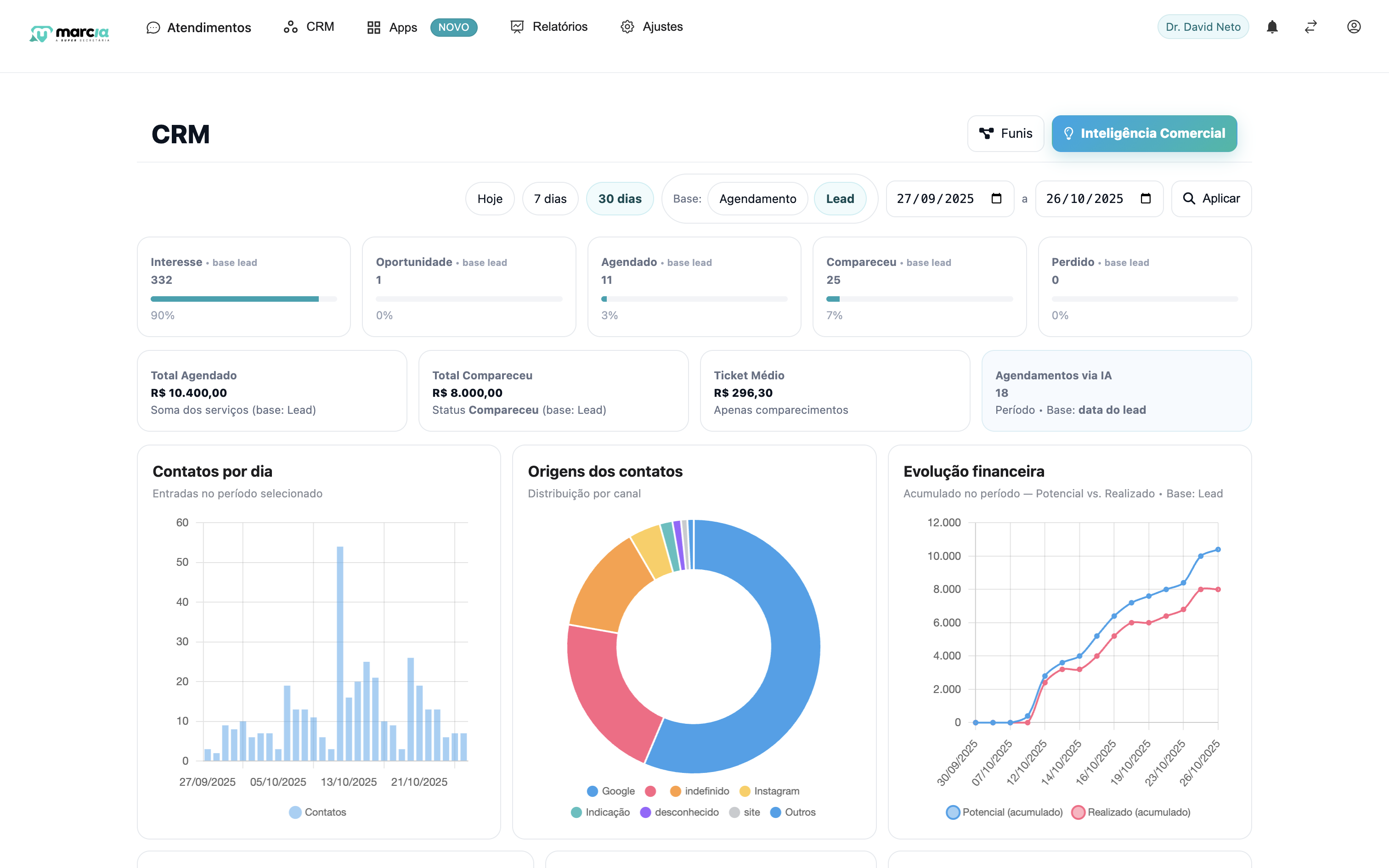Screen dimensions: 1389x868
Task: Choose the 7 dias period filter
Action: [550, 198]
